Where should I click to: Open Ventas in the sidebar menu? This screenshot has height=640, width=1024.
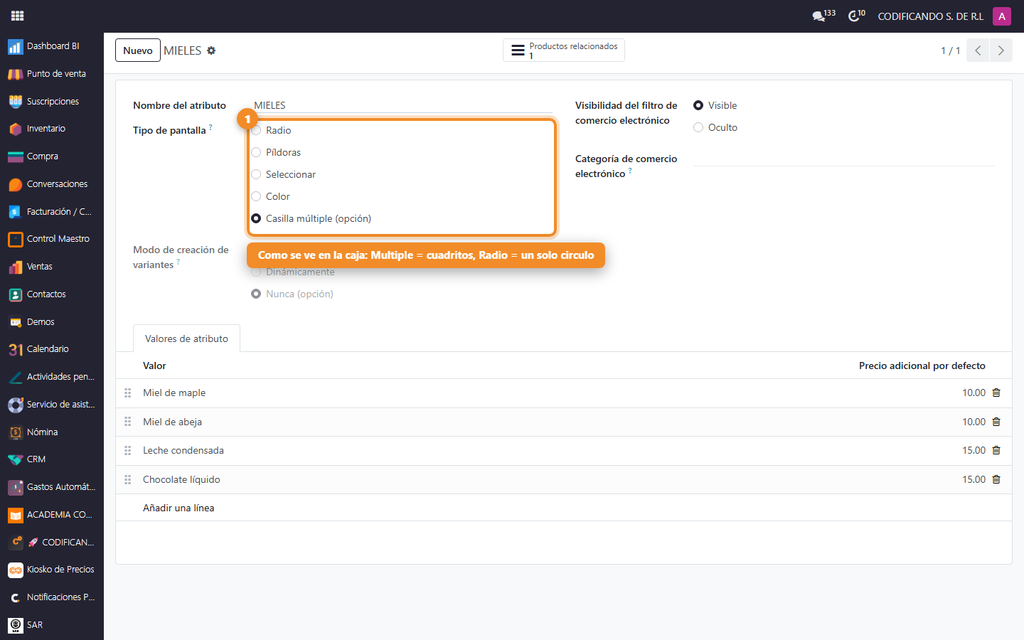pyautogui.click(x=52, y=266)
